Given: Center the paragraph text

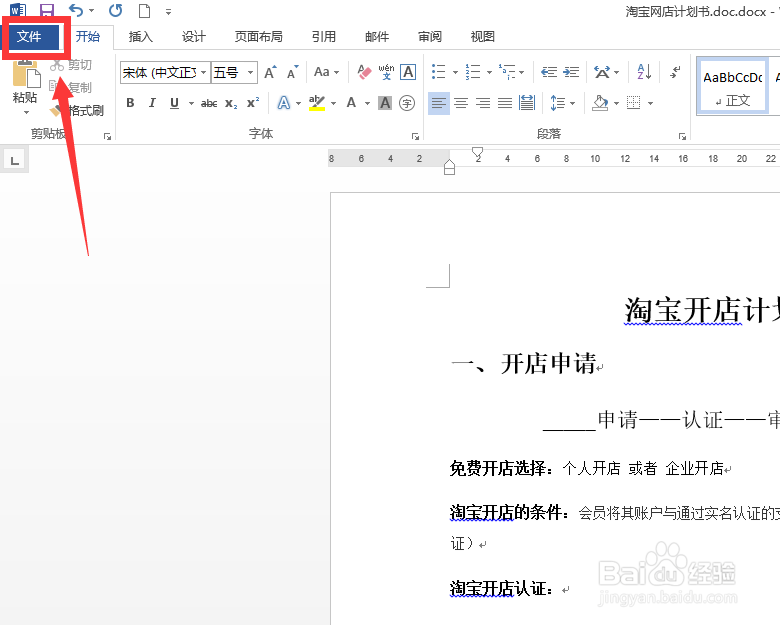Looking at the screenshot, I should [461, 103].
